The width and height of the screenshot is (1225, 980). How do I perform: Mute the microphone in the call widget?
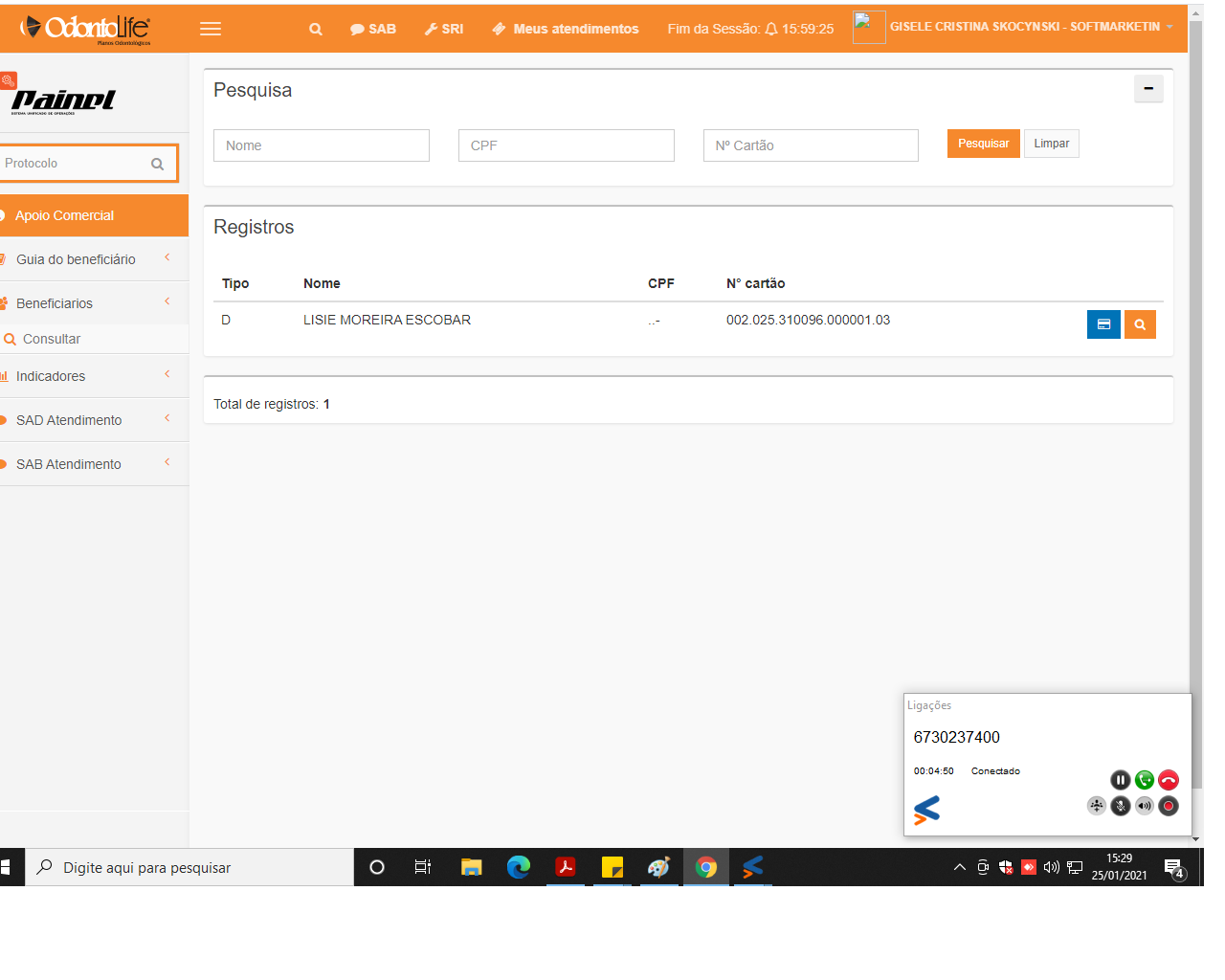click(x=1120, y=806)
